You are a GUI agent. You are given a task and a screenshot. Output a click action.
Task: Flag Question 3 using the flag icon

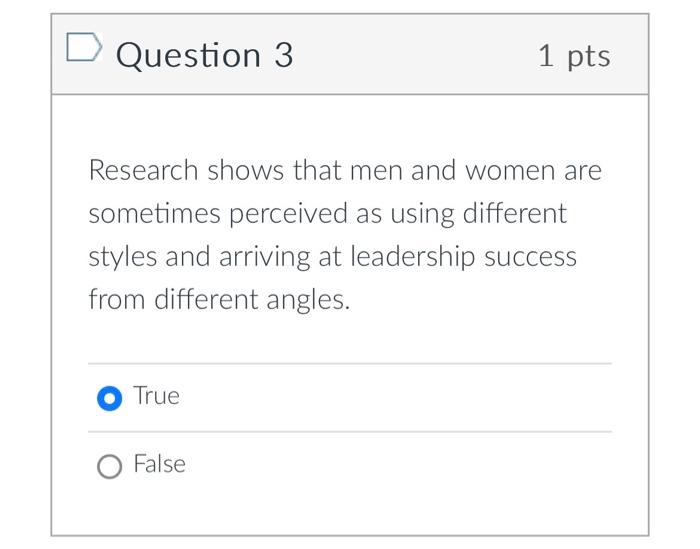[84, 48]
